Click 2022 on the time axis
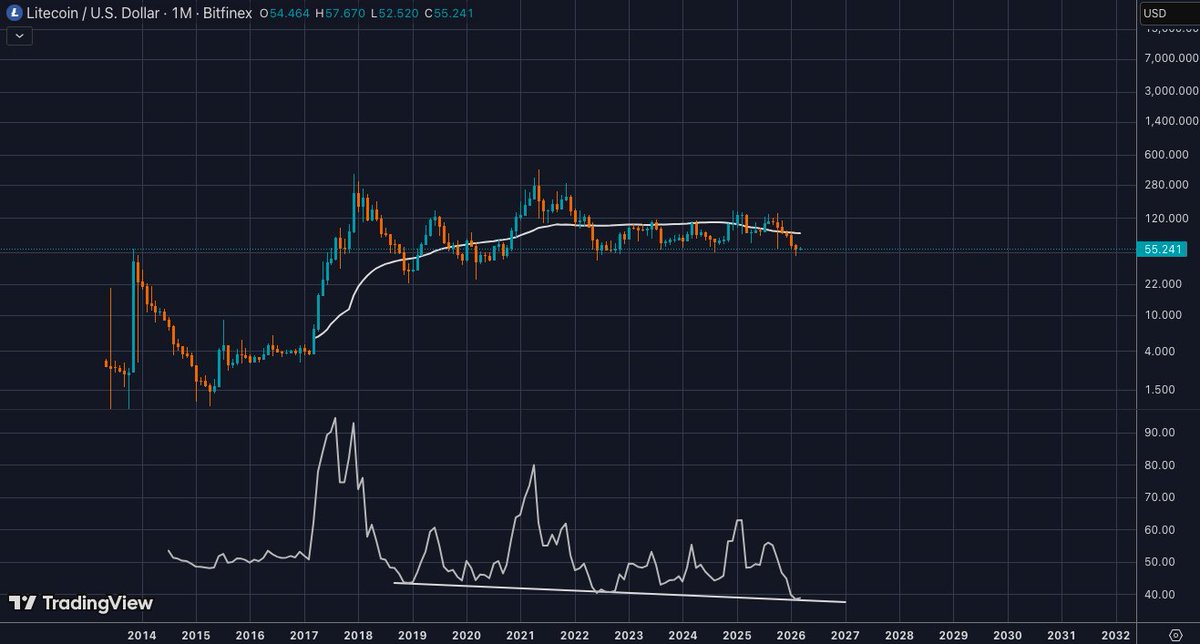This screenshot has height=644, width=1200. click(x=574, y=635)
